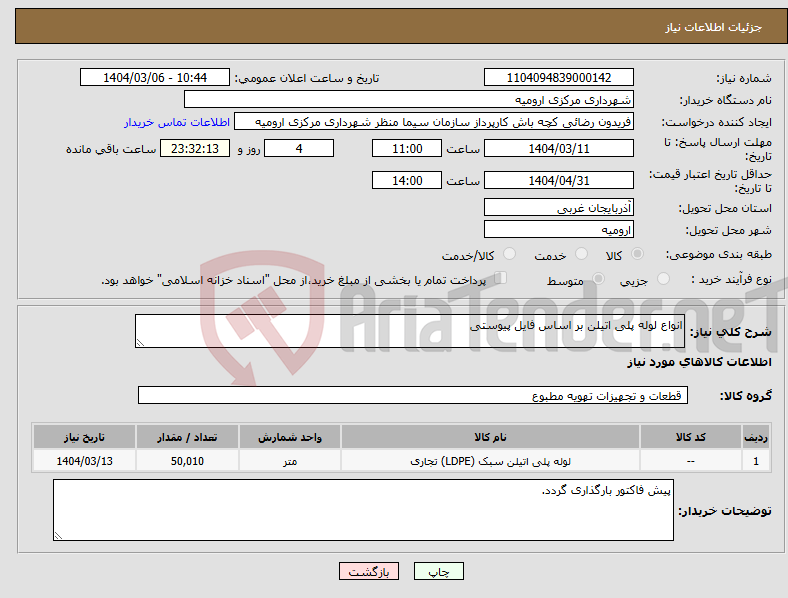The height and width of the screenshot is (598, 788).
Task: Click the کد کالا column header
Action: tap(691, 437)
